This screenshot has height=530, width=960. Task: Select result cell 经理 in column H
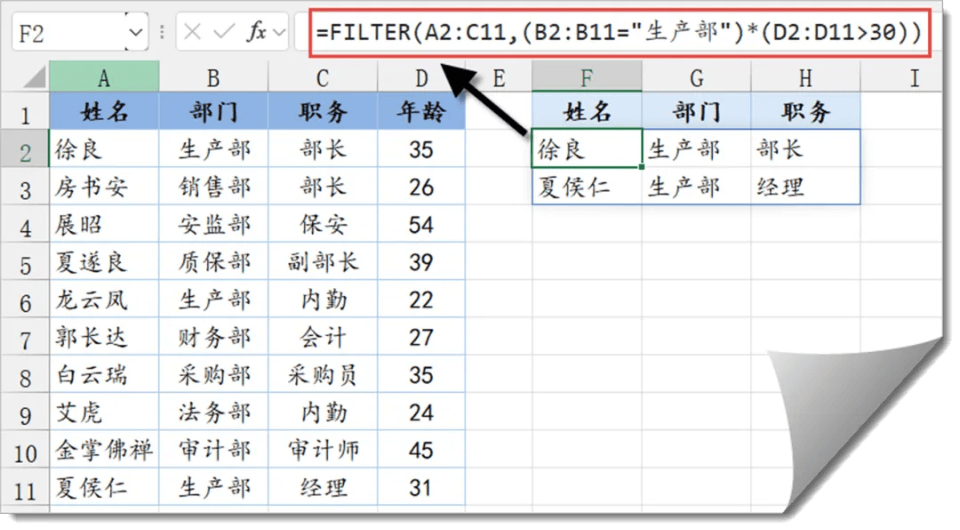coord(805,187)
